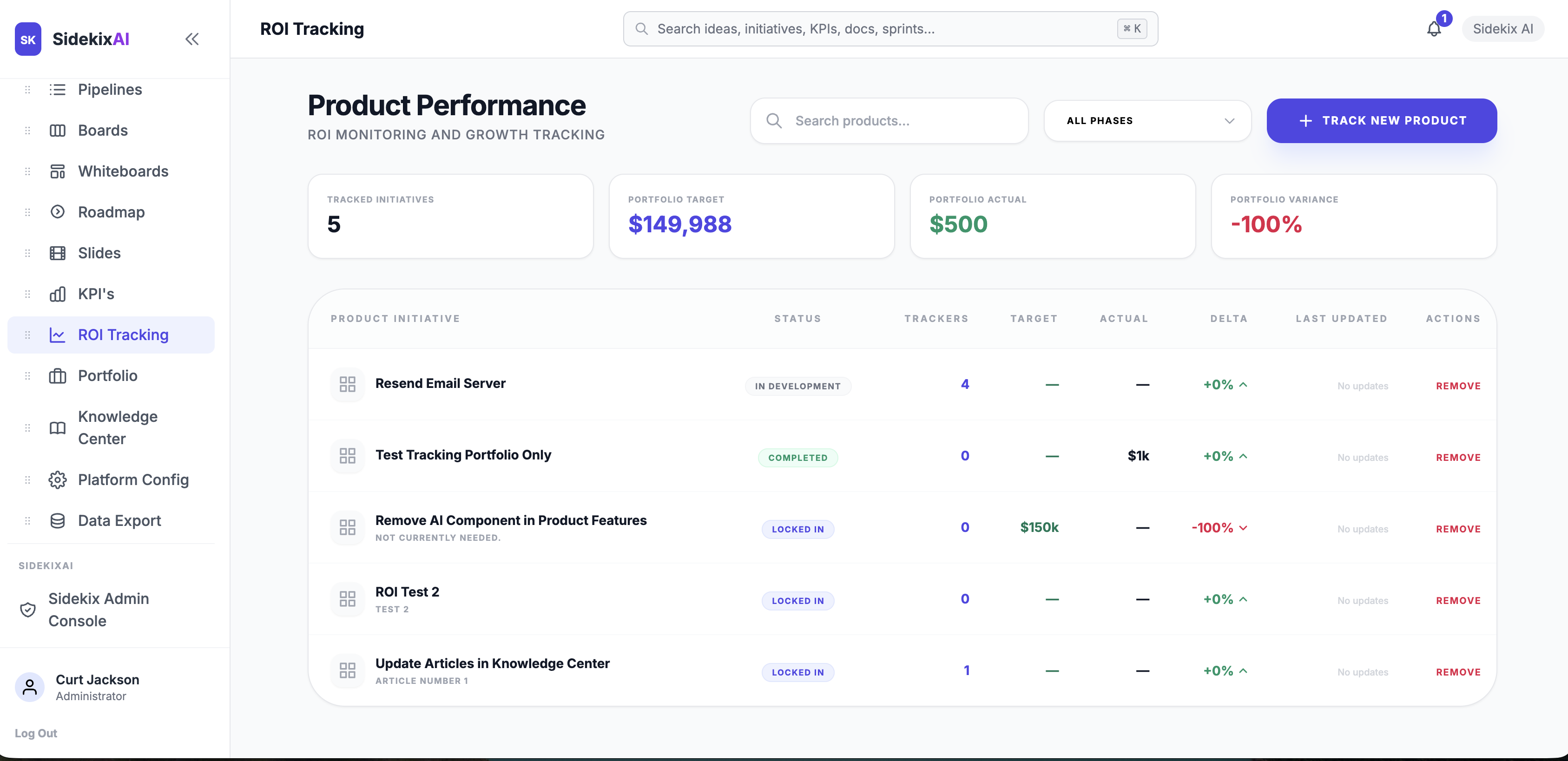1568x761 pixels.
Task: Collapse the sidebar with the double chevron
Action: click(192, 39)
